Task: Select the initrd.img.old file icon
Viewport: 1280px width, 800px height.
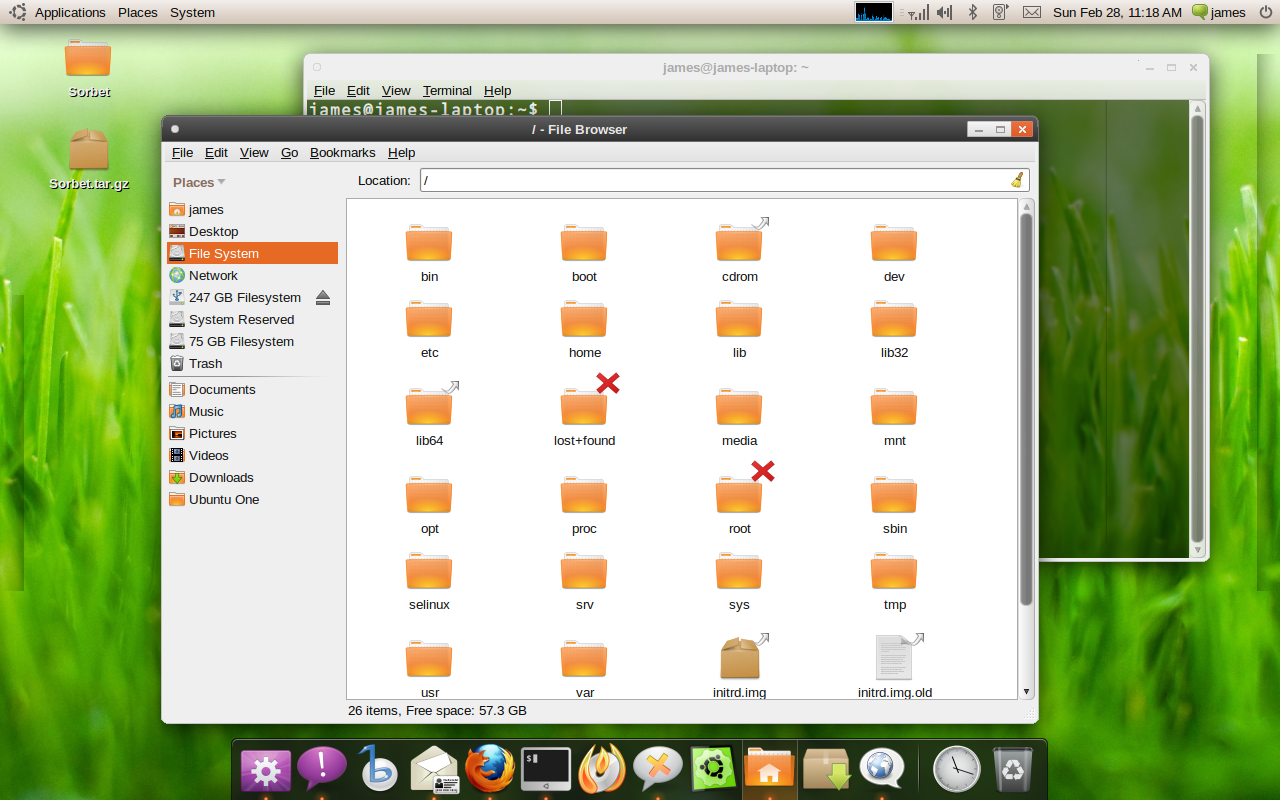Action: [x=894, y=657]
